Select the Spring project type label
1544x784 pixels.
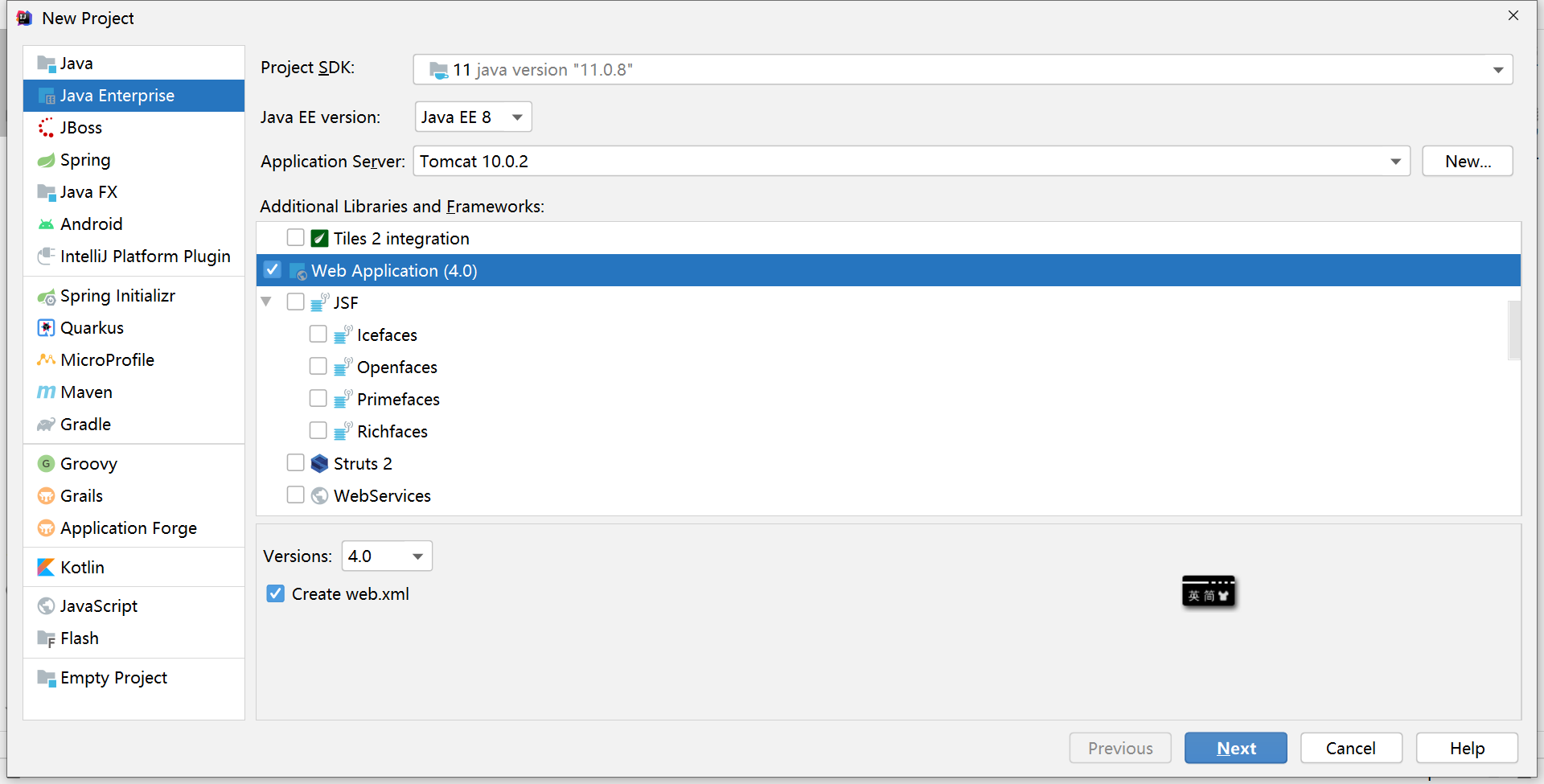point(85,160)
